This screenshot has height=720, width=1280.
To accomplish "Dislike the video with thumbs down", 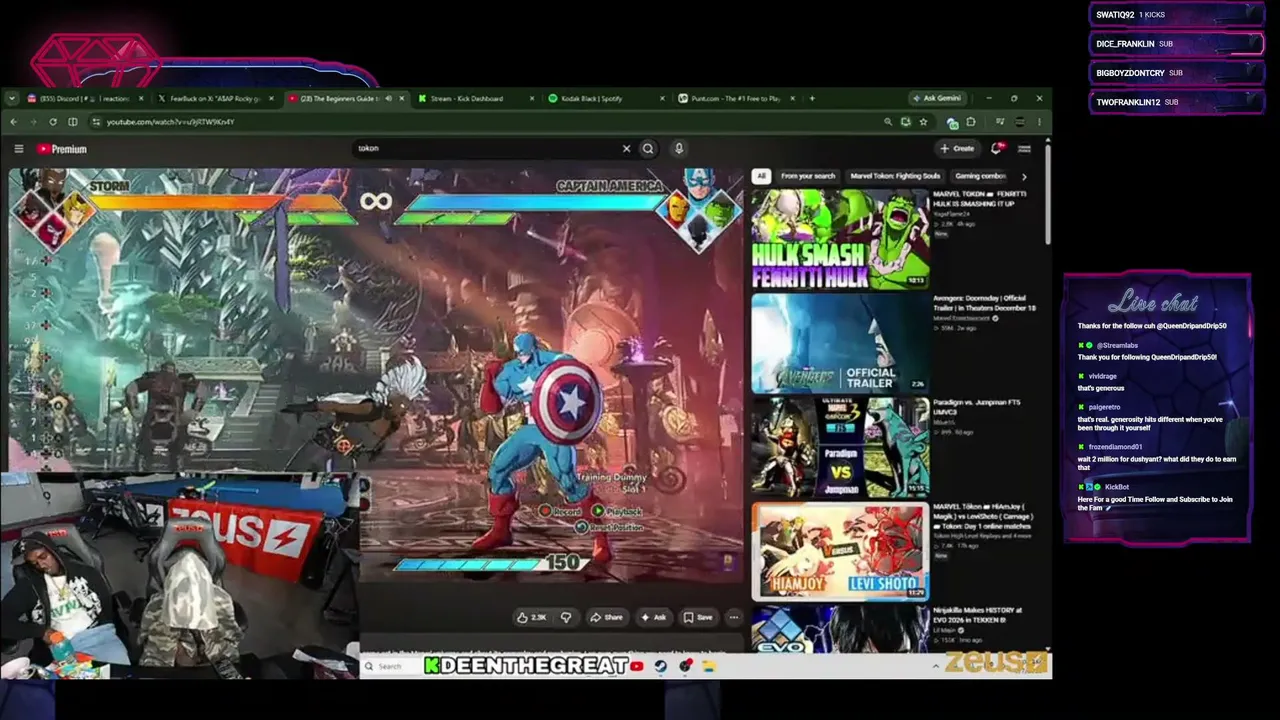I will 566,617.
